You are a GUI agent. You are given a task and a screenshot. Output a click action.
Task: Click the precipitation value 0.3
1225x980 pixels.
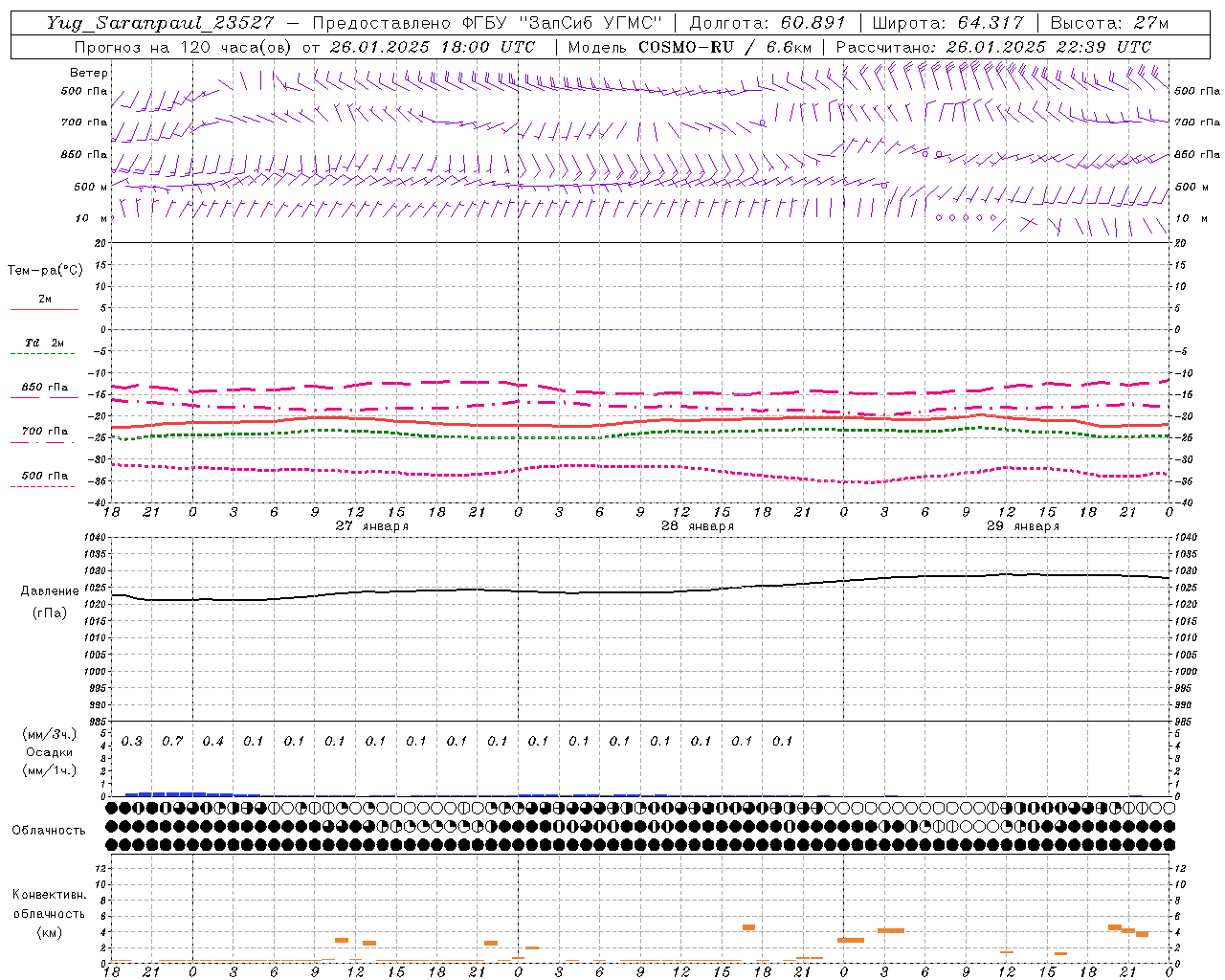[131, 742]
